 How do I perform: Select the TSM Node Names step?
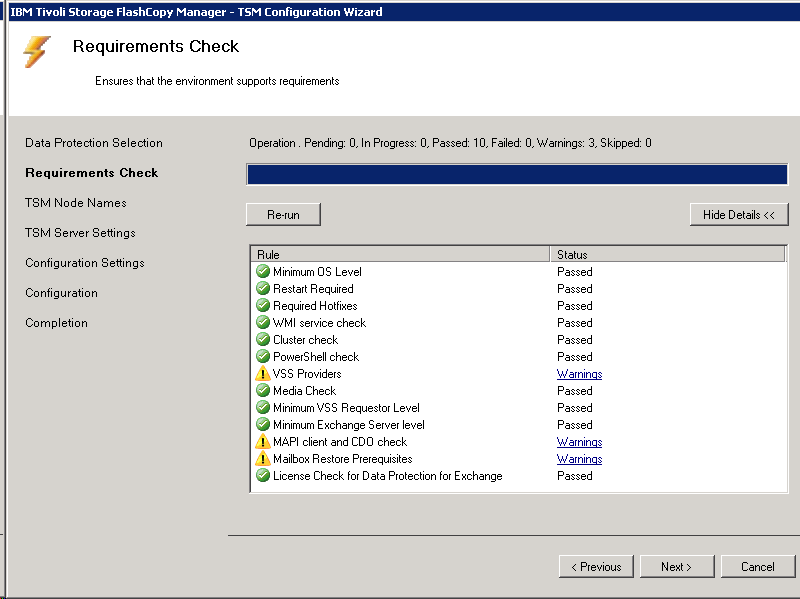[76, 203]
